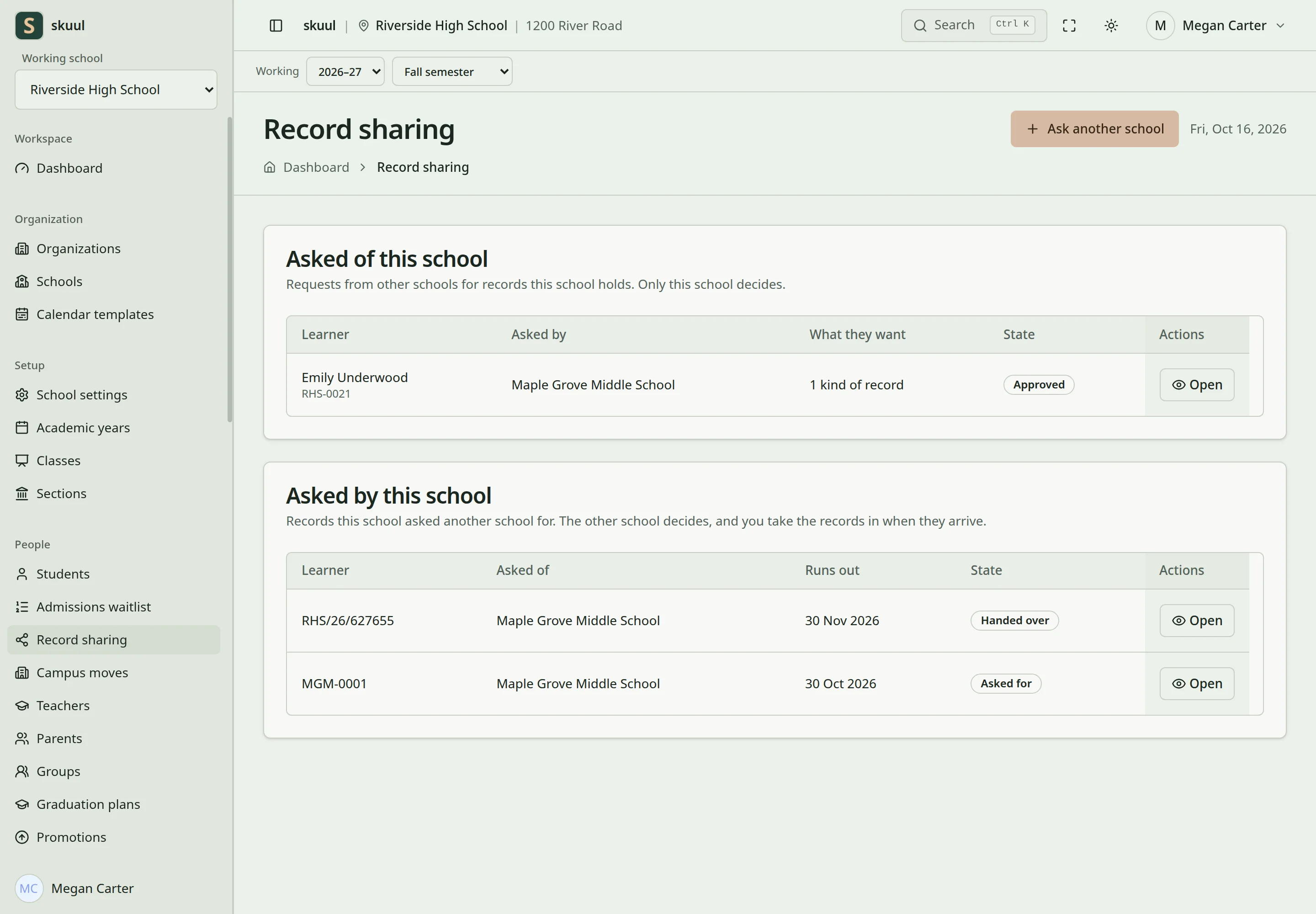This screenshot has height=914, width=1316.
Task: Open Schools in the sidebar
Action: click(114, 282)
